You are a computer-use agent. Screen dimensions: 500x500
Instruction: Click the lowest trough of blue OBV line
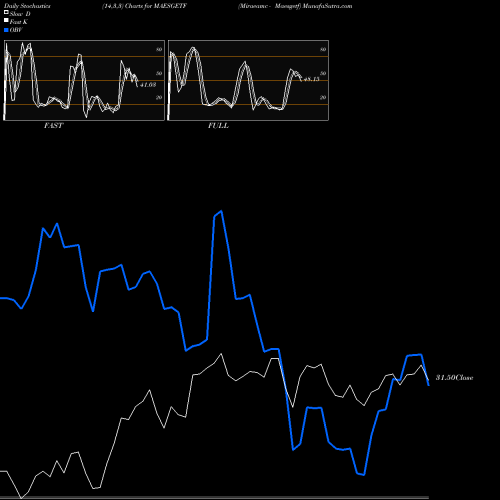(x=364, y=475)
